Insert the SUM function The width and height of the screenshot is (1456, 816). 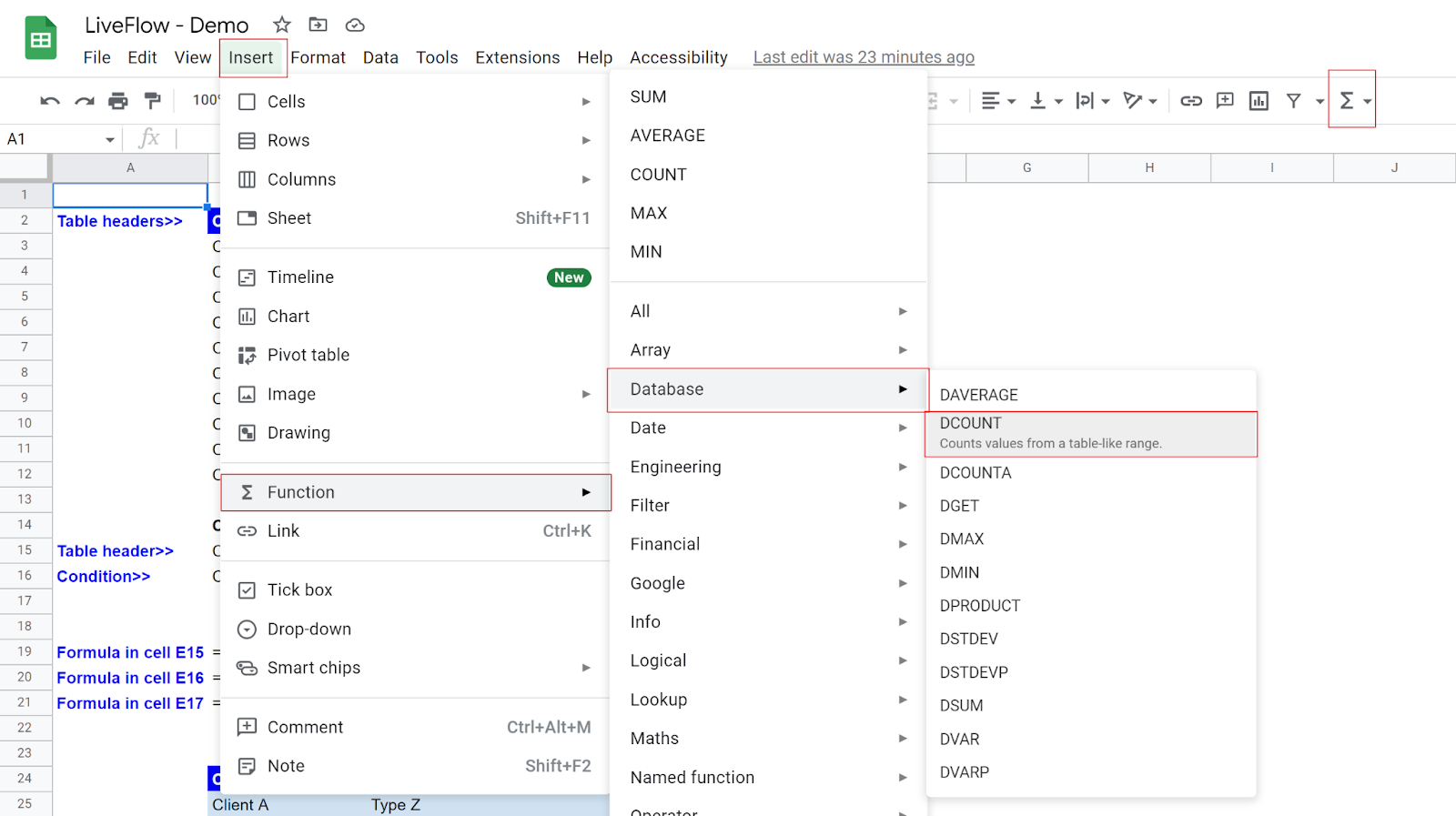(x=768, y=97)
